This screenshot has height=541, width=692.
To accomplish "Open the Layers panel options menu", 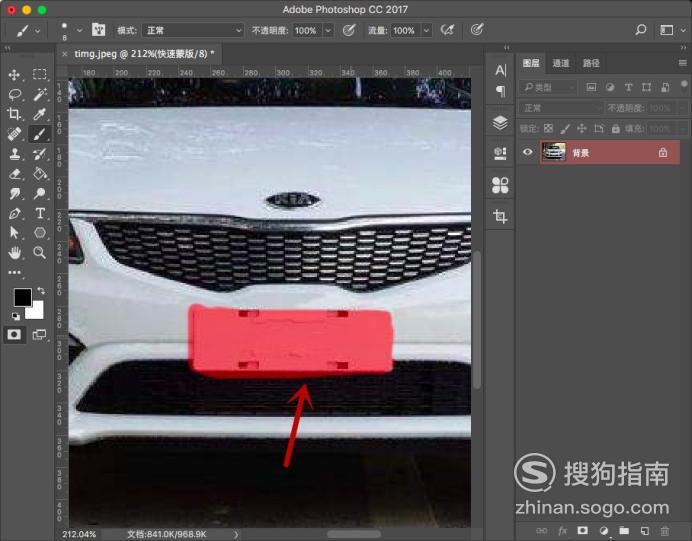I will 682,63.
